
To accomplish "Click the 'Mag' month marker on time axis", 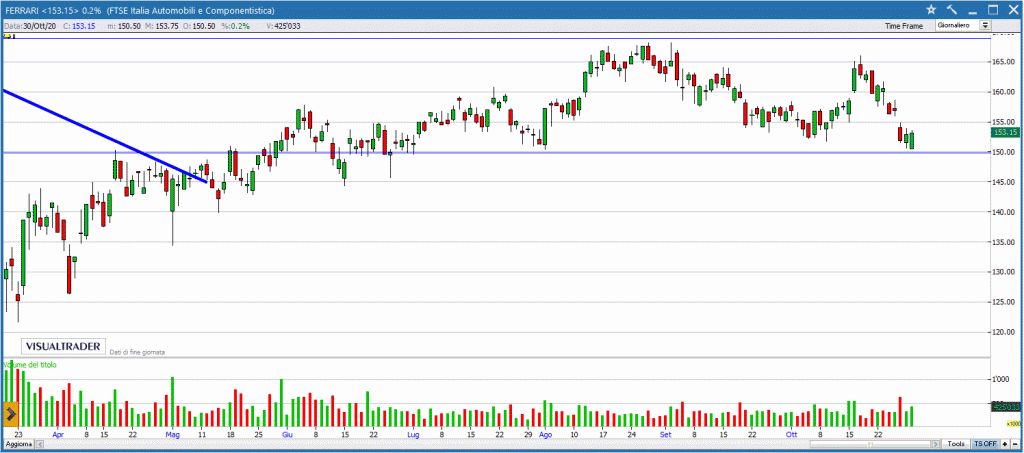I will pyautogui.click(x=172, y=434).
